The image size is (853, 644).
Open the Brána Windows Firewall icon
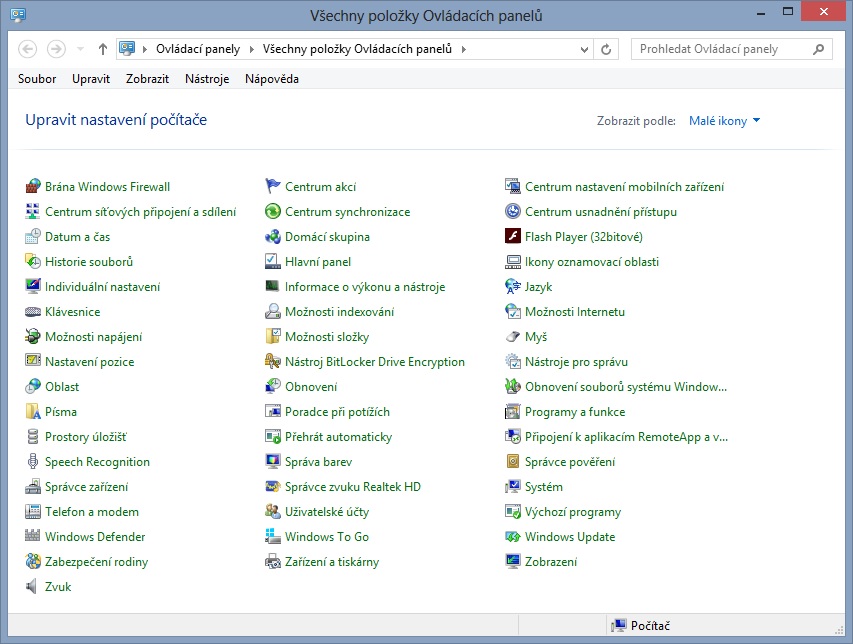pyautogui.click(x=33, y=187)
